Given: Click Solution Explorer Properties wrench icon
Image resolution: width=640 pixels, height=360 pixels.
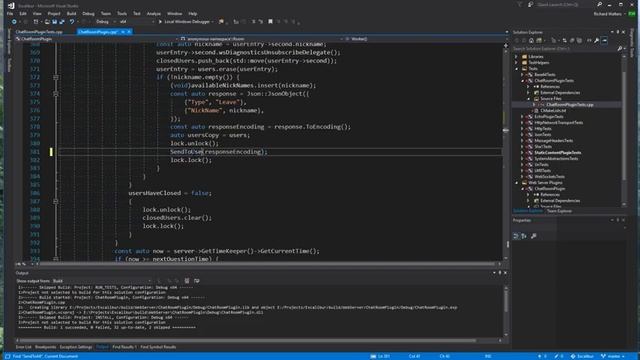Looking at the screenshot, I should pos(597,40).
